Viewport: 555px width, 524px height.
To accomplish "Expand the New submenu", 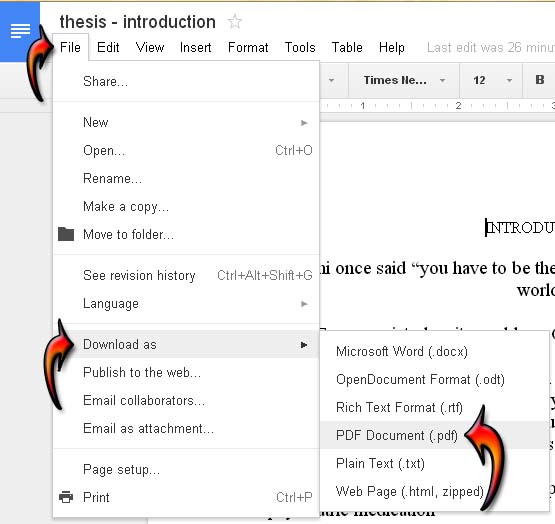I will 186,123.
